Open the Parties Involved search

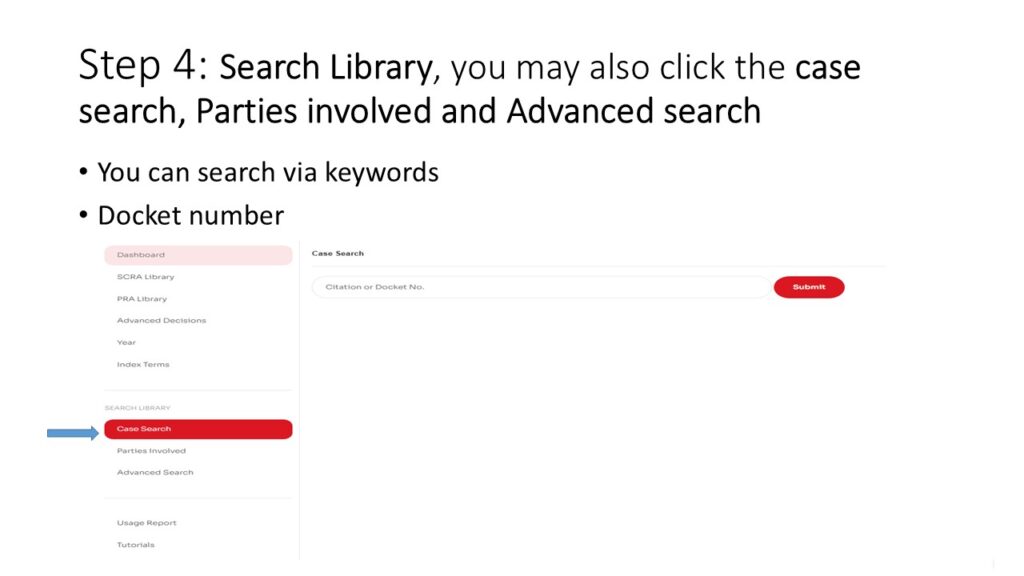pyautogui.click(x=151, y=451)
